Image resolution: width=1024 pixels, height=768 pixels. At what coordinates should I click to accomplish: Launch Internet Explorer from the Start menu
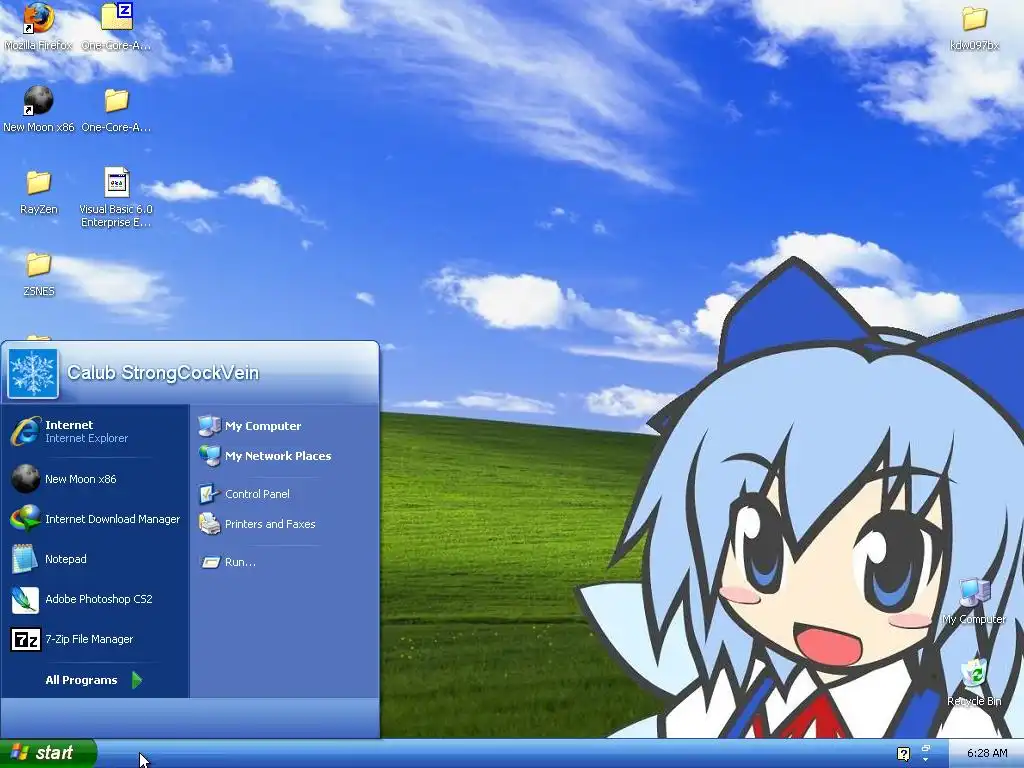point(95,432)
